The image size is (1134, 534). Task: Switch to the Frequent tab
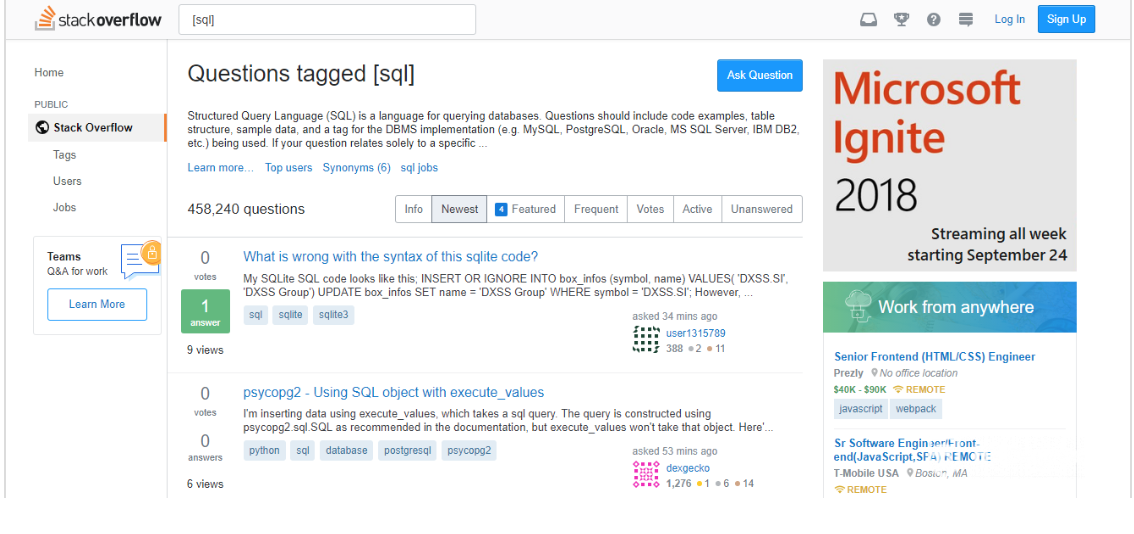pyautogui.click(x=596, y=209)
